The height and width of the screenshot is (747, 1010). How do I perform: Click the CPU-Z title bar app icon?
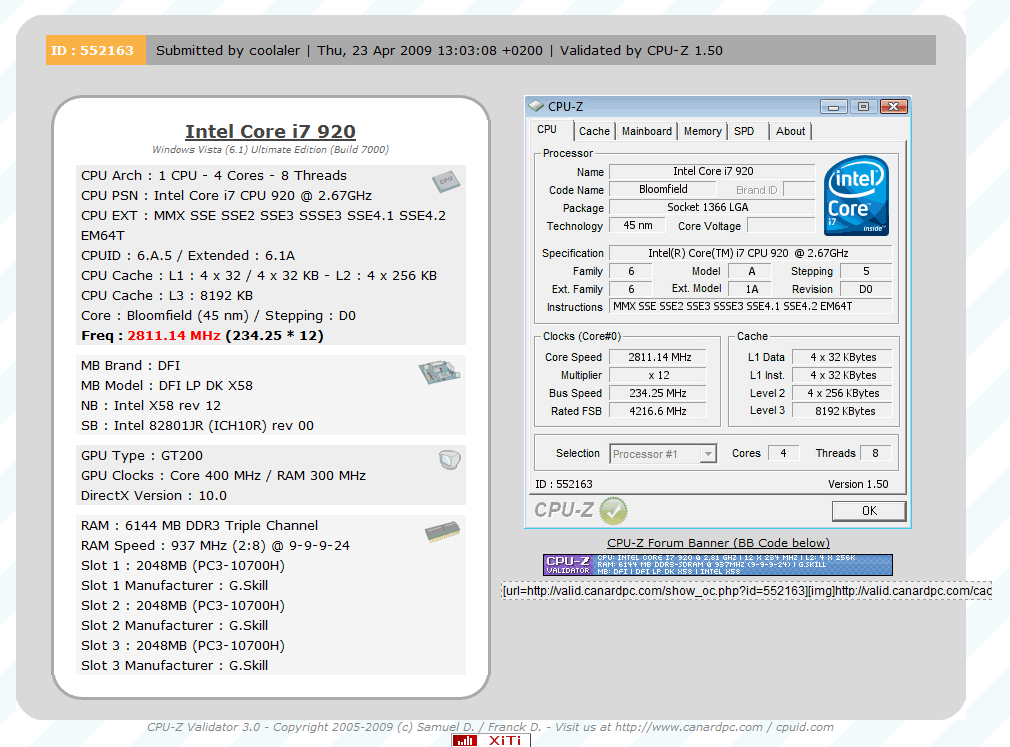pyautogui.click(x=537, y=106)
